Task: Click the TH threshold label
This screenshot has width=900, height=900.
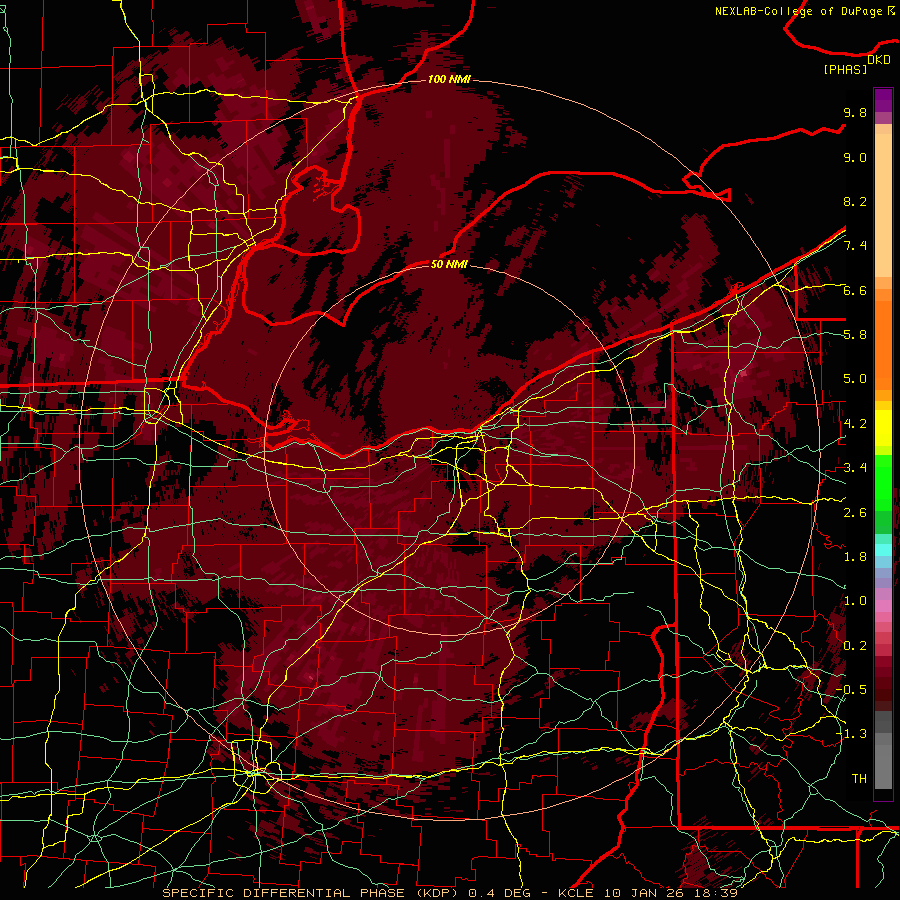Action: 859,779
